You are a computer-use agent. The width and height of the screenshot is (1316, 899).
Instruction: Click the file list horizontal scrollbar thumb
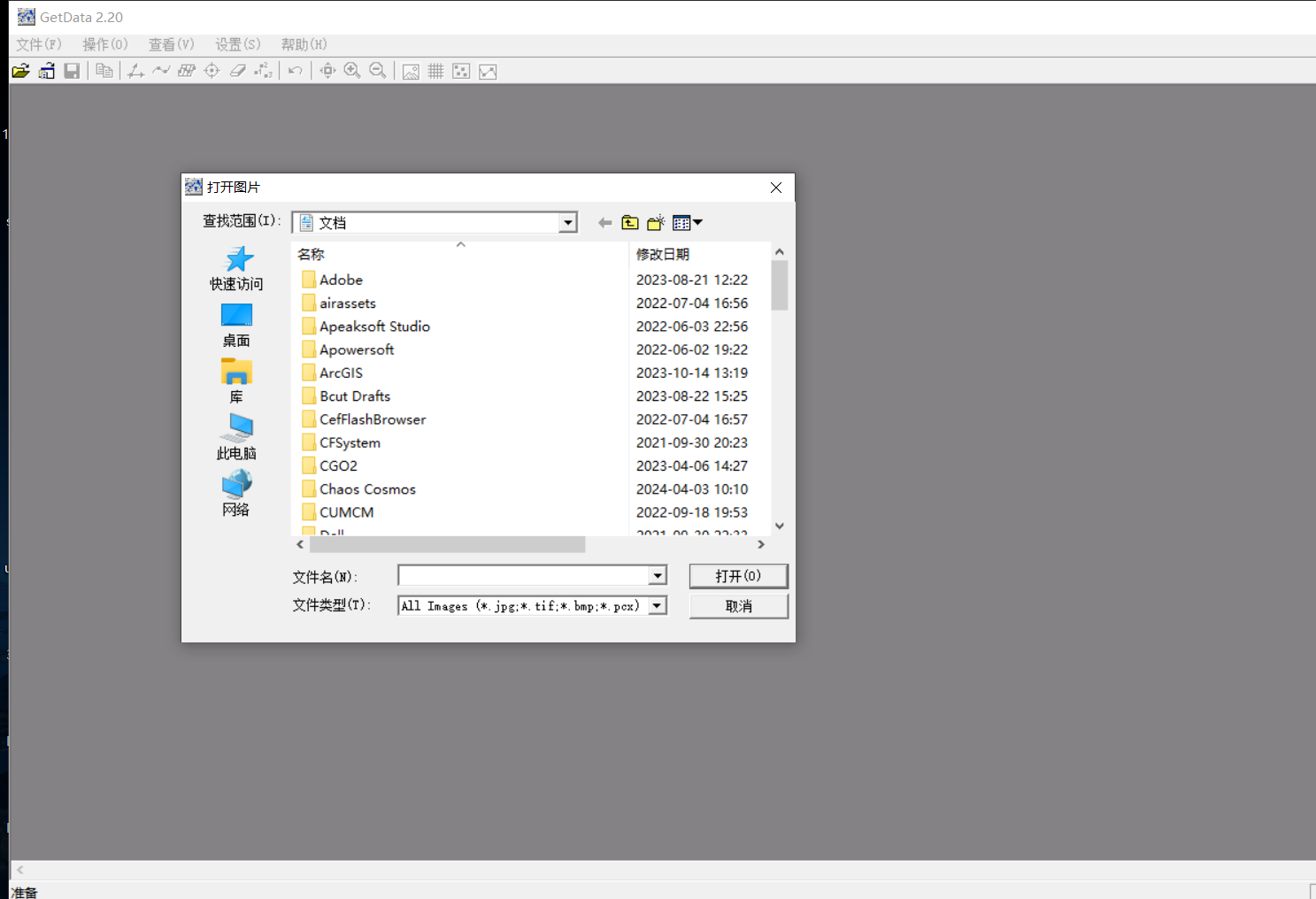click(447, 544)
